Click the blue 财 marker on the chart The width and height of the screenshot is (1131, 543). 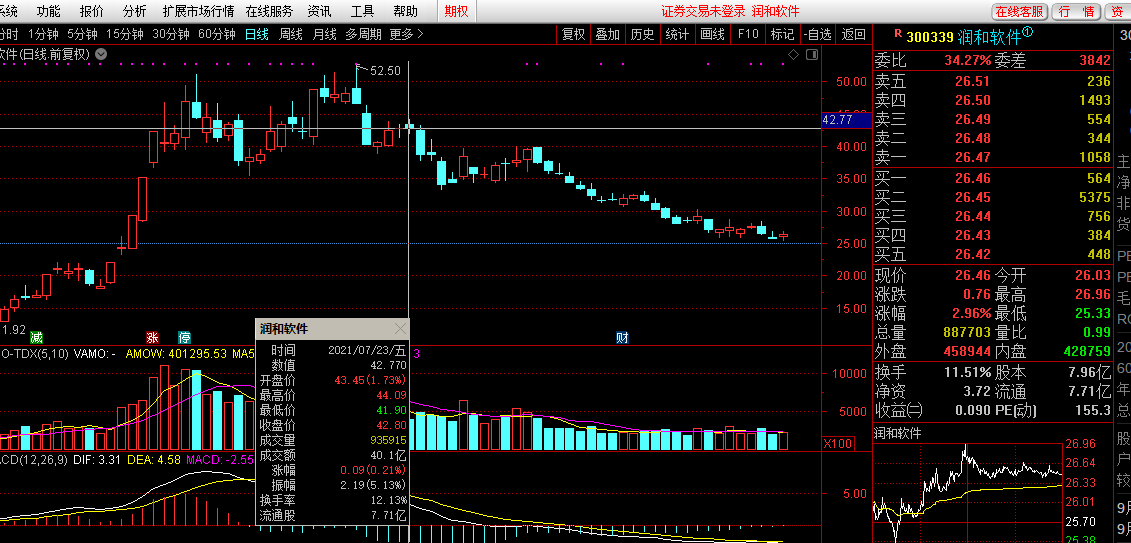622,337
